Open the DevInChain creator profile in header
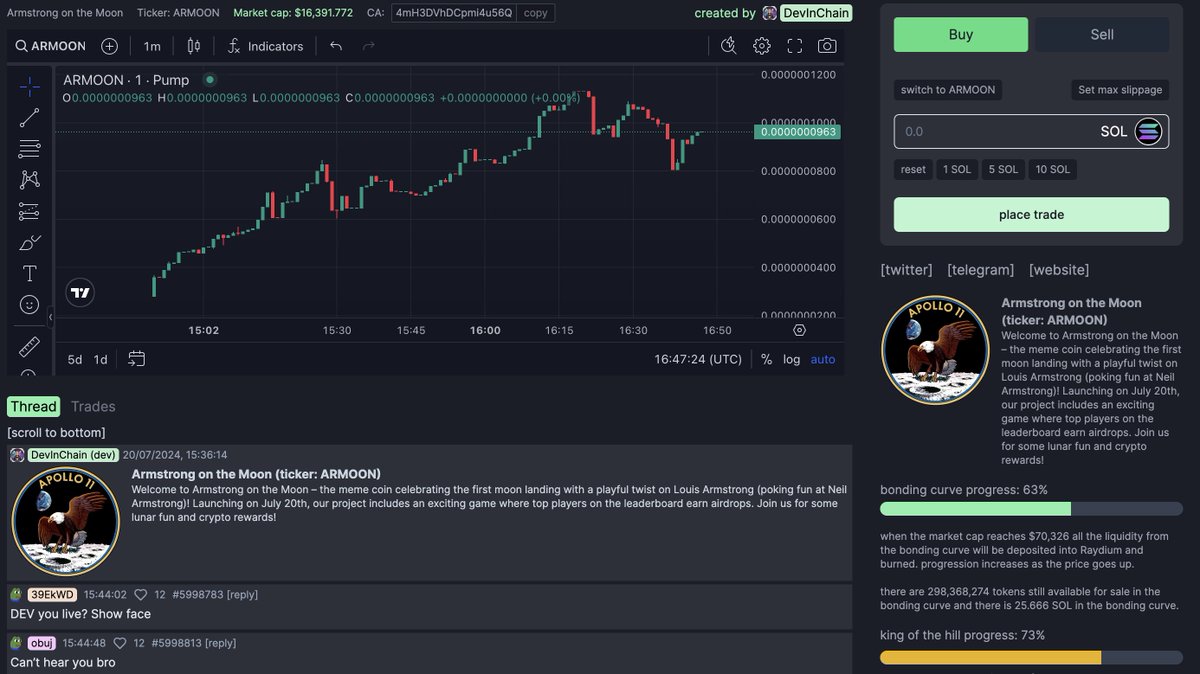The height and width of the screenshot is (674, 1200). pyautogui.click(x=815, y=13)
